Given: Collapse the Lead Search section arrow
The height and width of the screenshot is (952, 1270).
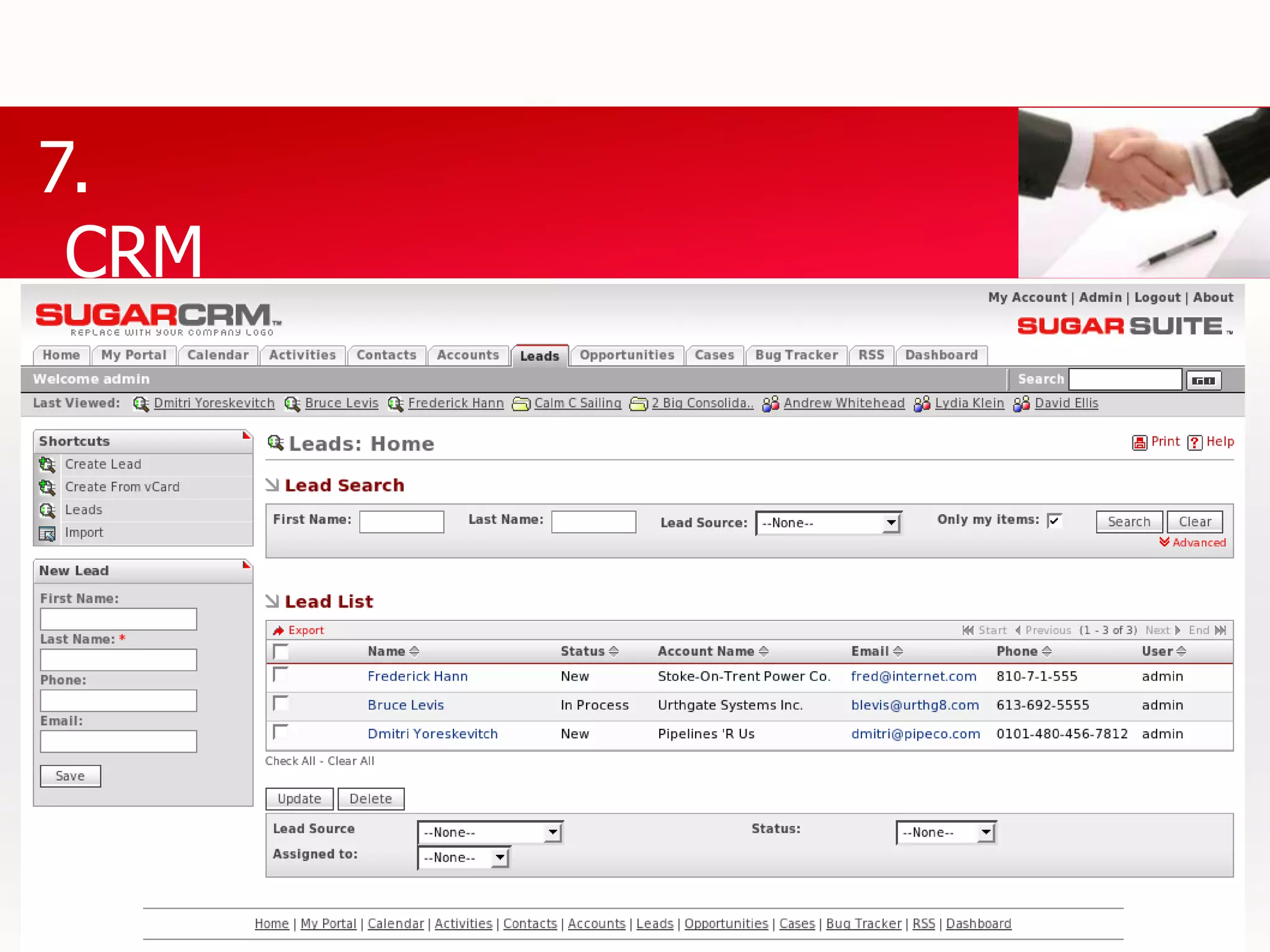Looking at the screenshot, I should pos(272,485).
